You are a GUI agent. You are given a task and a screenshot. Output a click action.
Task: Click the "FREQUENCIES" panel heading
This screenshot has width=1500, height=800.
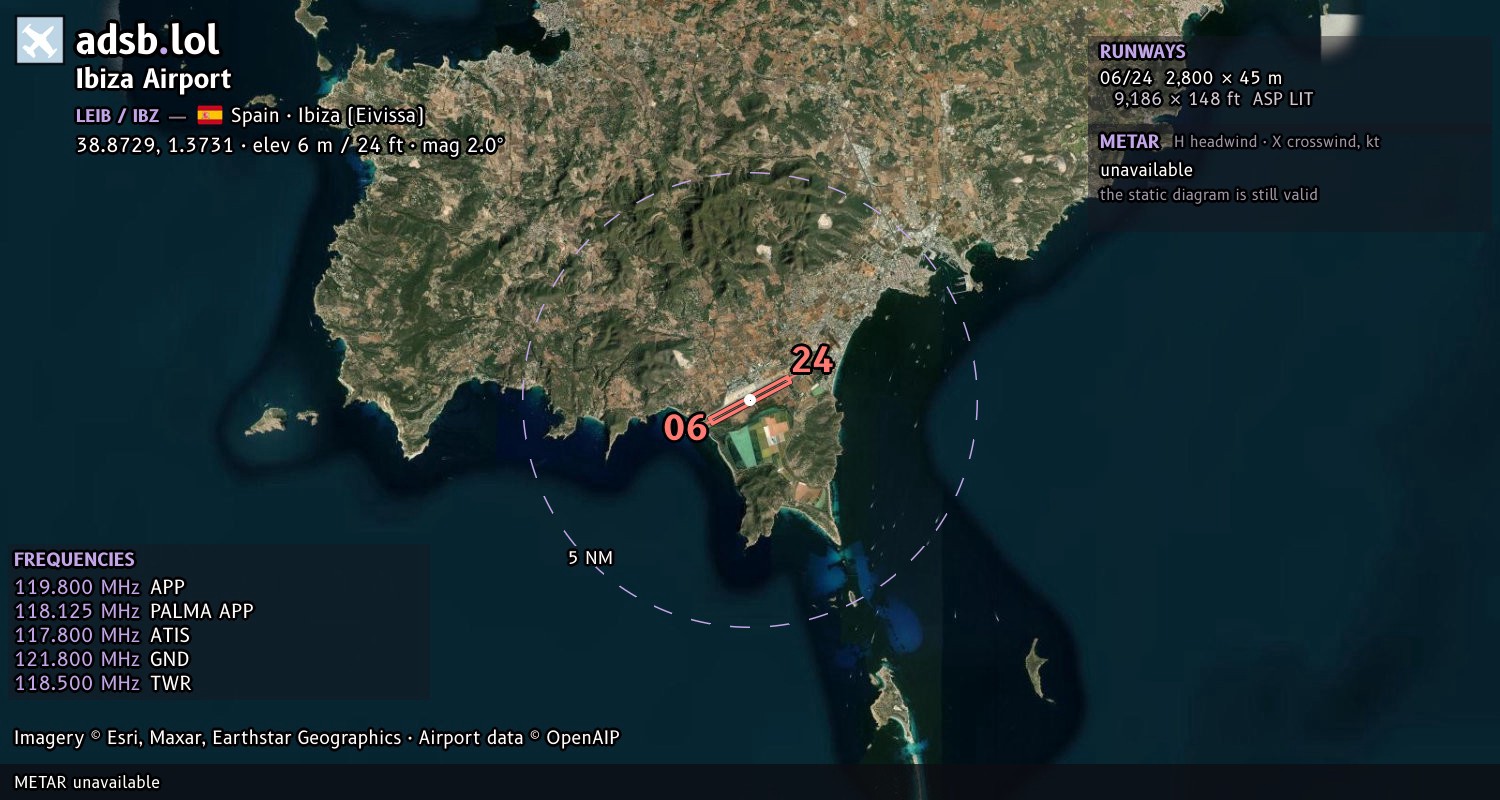[74, 560]
